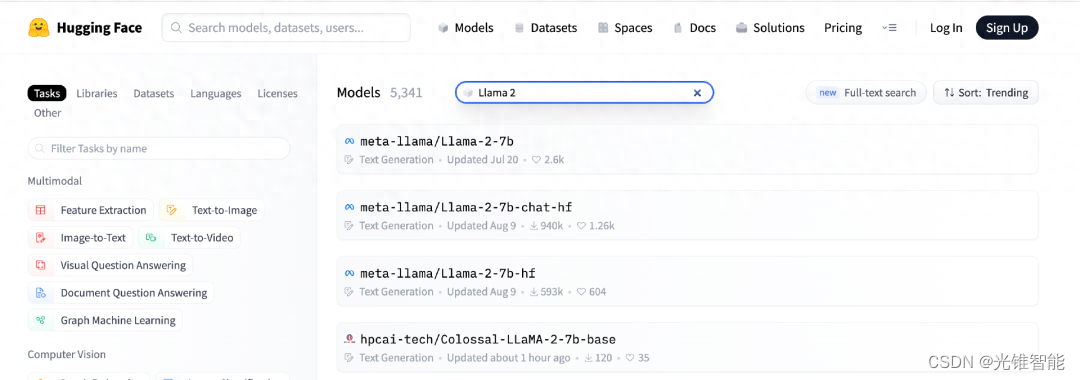The image size is (1080, 380).
Task: Focus the Filter Tasks by name field
Action: click(159, 149)
